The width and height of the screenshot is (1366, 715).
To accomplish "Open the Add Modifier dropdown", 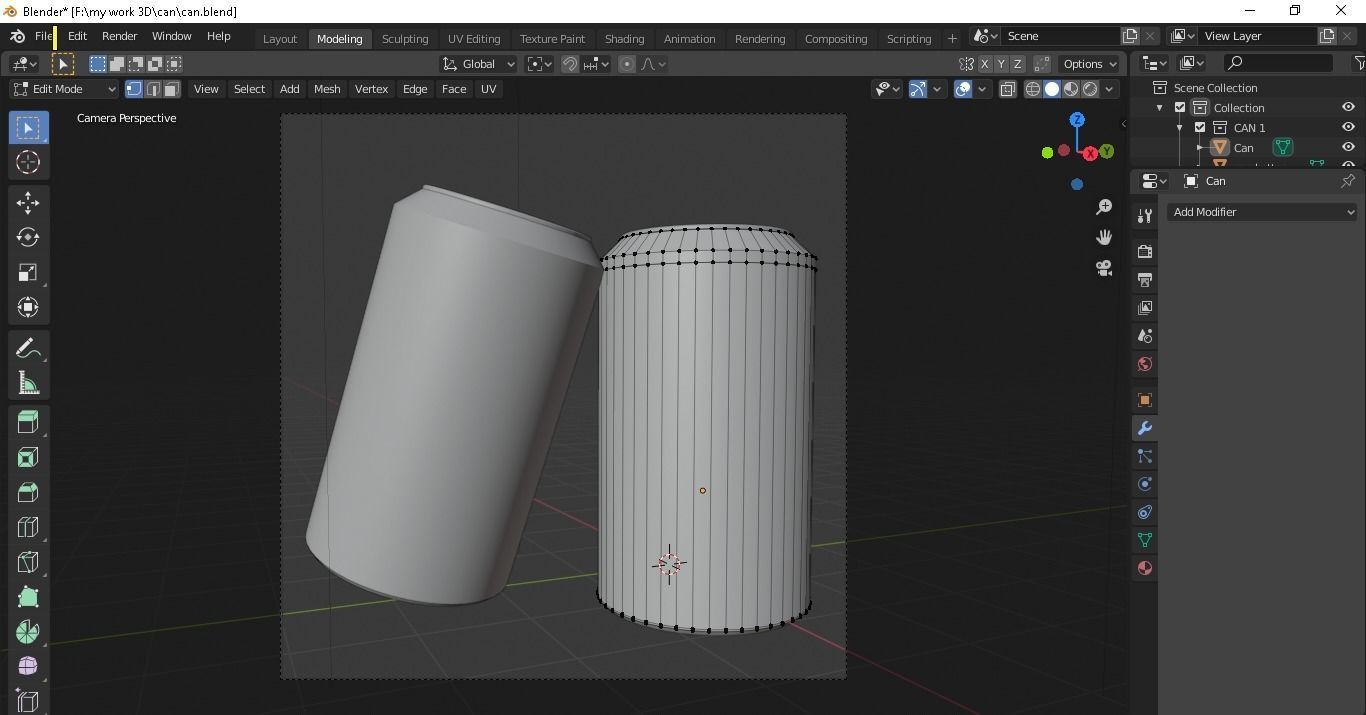I will (x=1262, y=212).
